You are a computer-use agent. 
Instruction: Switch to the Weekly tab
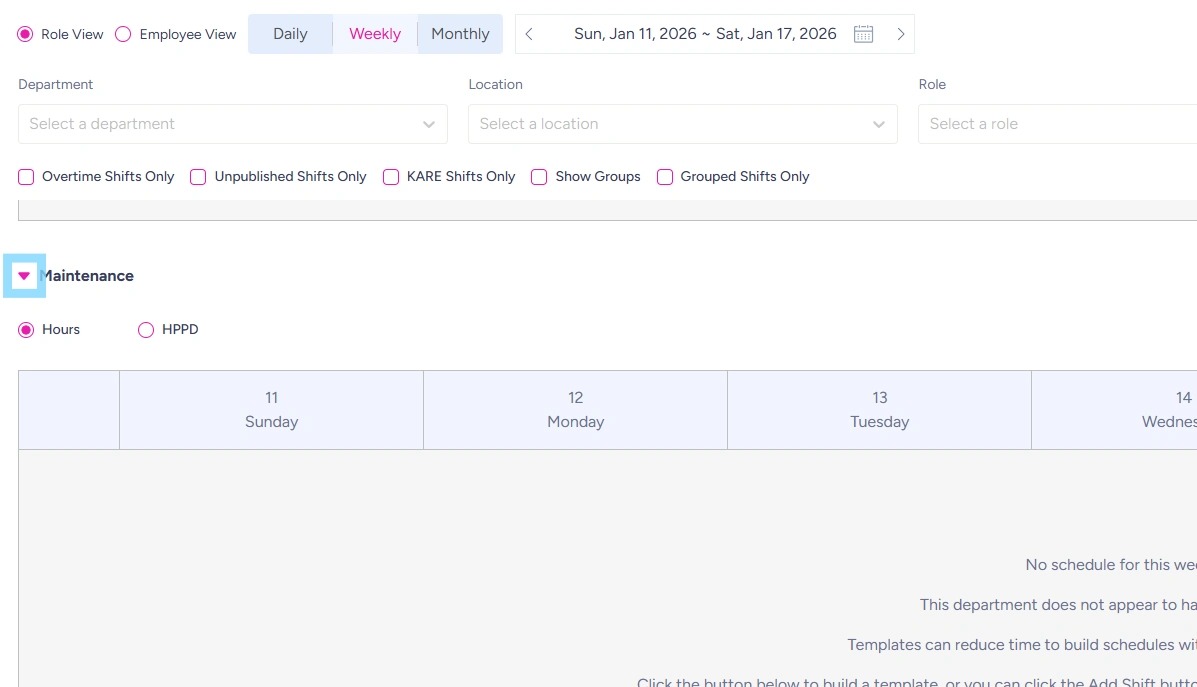[375, 34]
